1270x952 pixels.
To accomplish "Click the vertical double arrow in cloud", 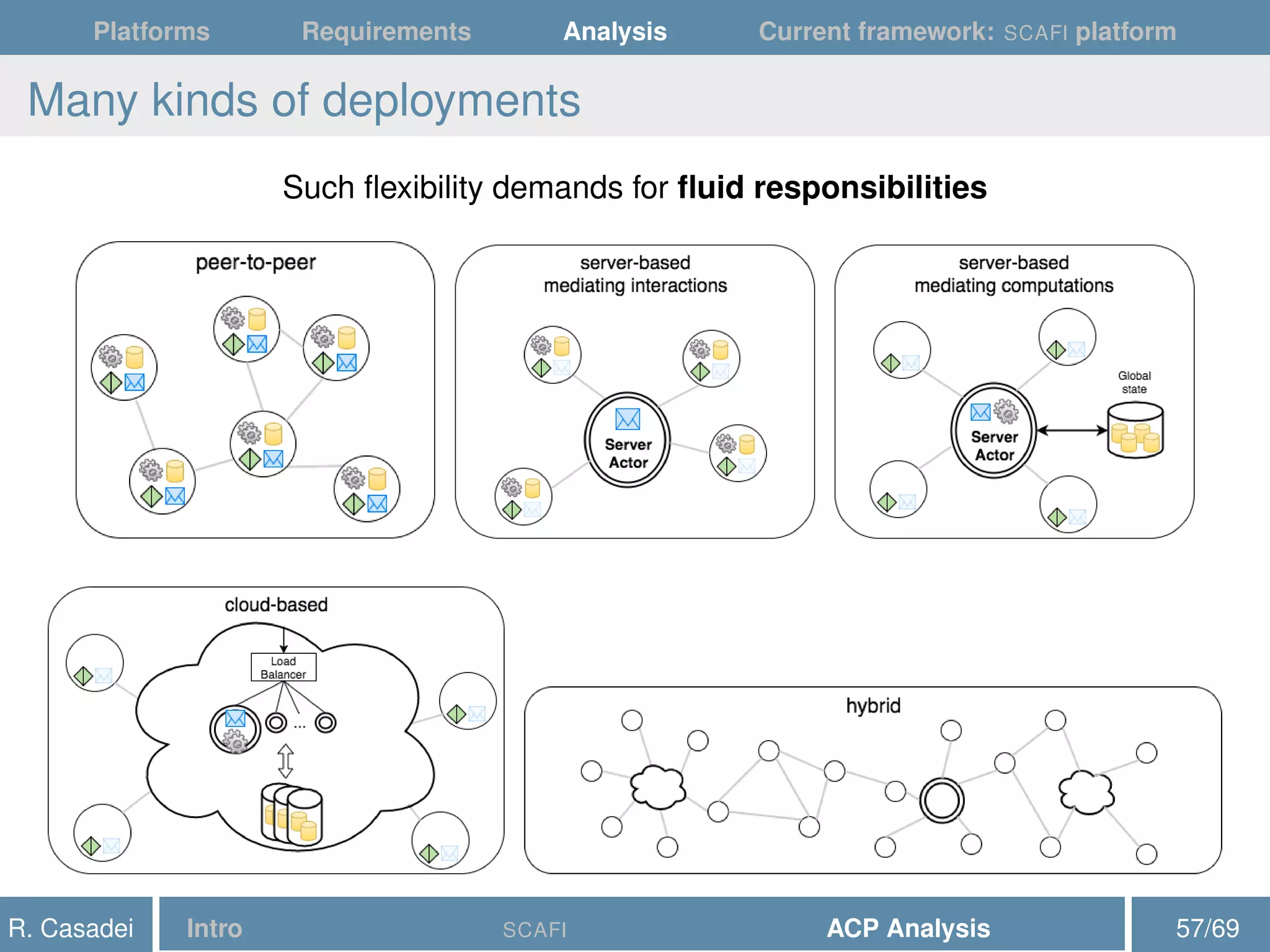I will click(285, 761).
